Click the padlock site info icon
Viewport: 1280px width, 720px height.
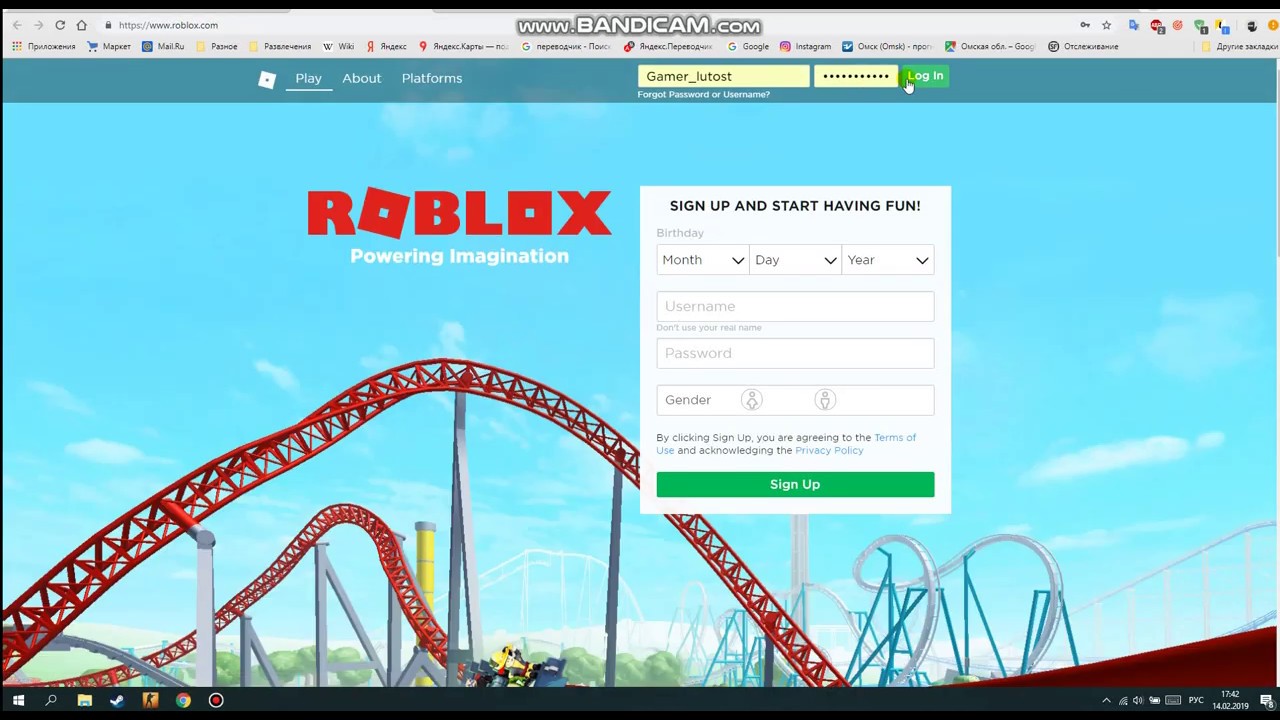click(108, 25)
